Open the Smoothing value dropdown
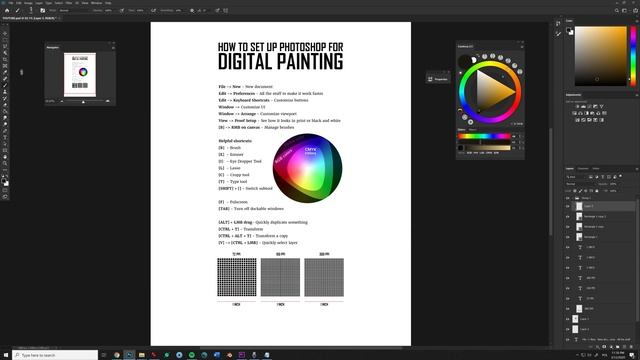The width and height of the screenshot is (640, 360). coord(179,11)
